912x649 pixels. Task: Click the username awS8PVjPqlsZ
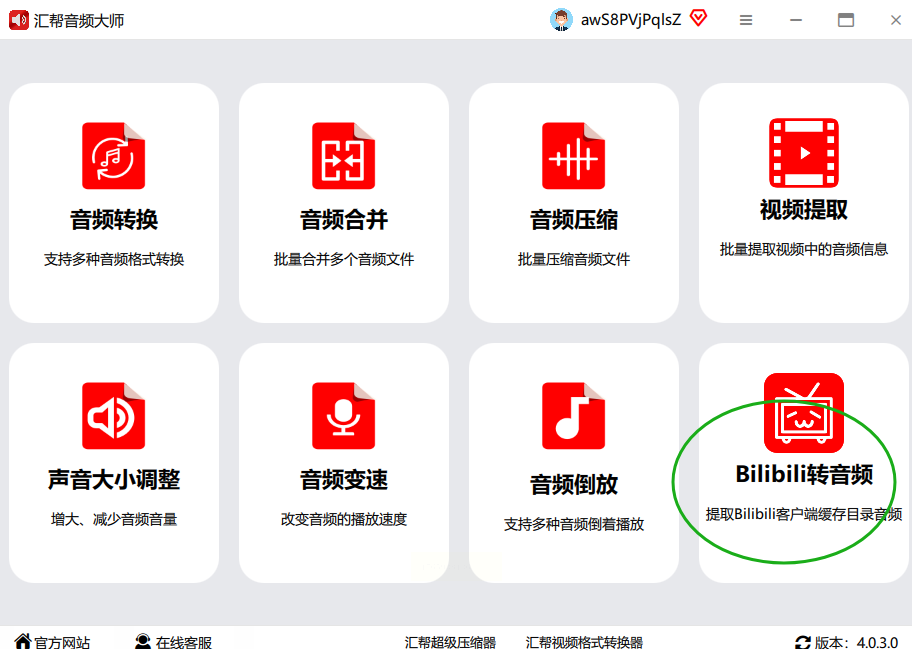coord(631,20)
